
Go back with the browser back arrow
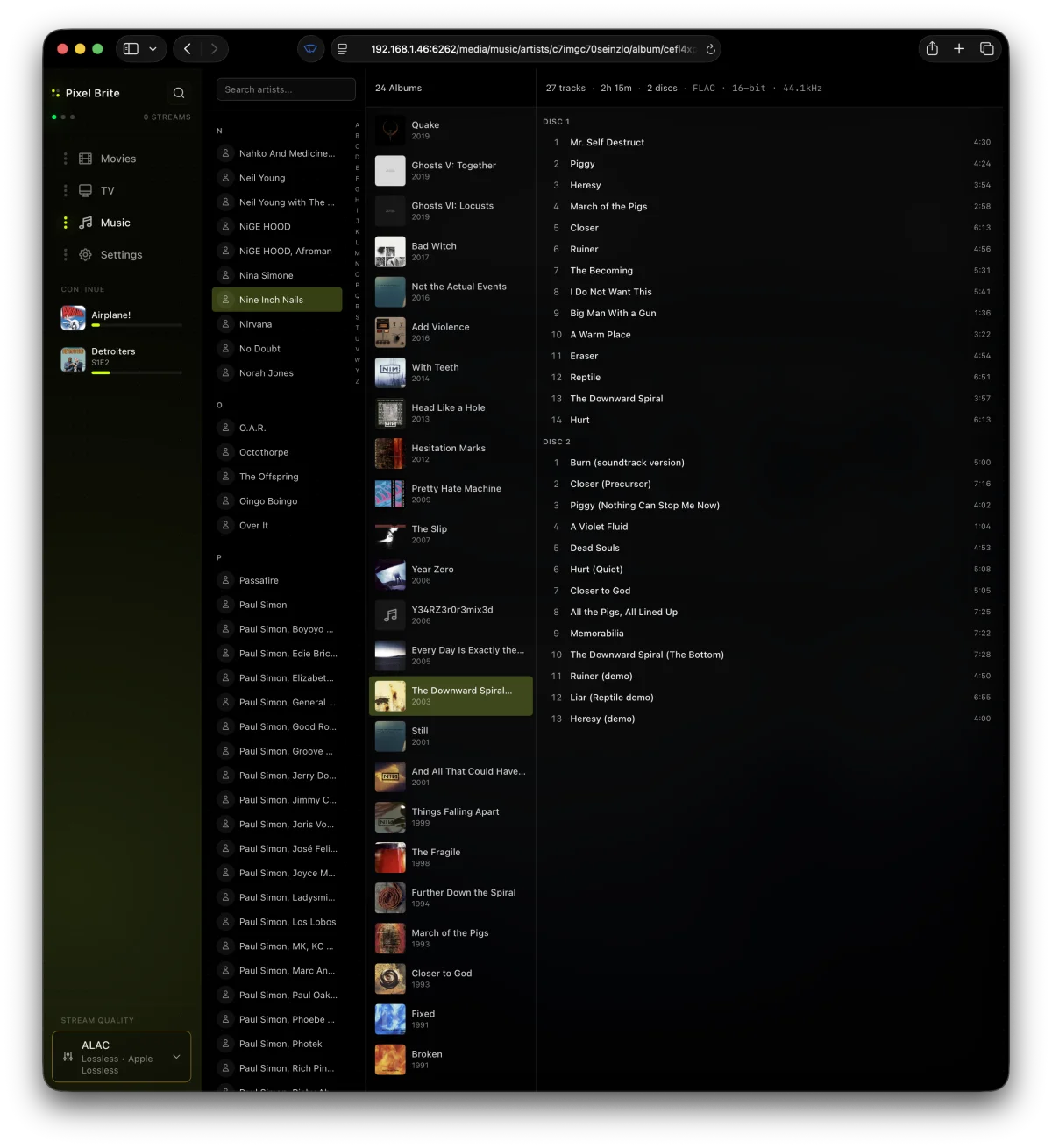(187, 49)
